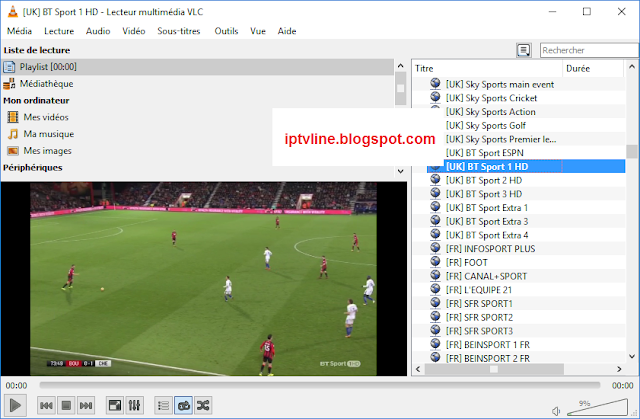The image size is (640, 419).
Task: Select [FR] FOOT channel
Action: click(467, 263)
